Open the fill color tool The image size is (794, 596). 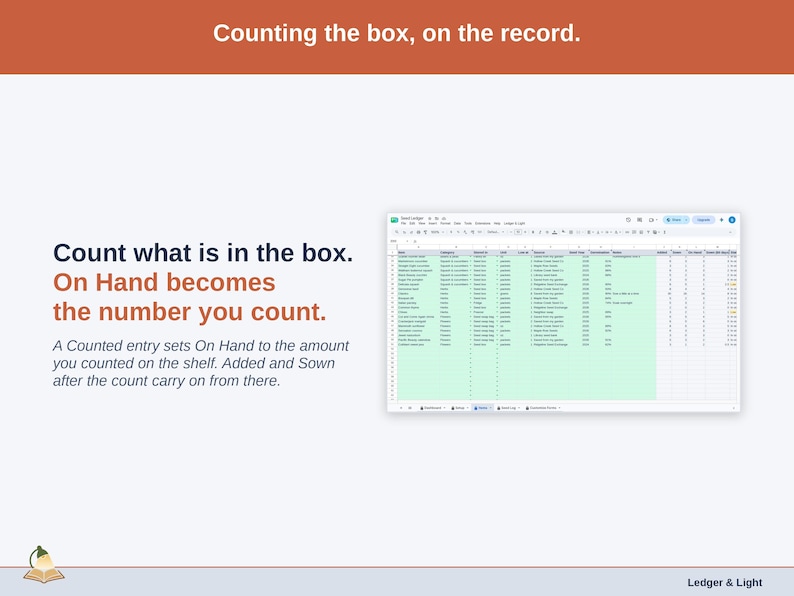pyautogui.click(x=563, y=232)
